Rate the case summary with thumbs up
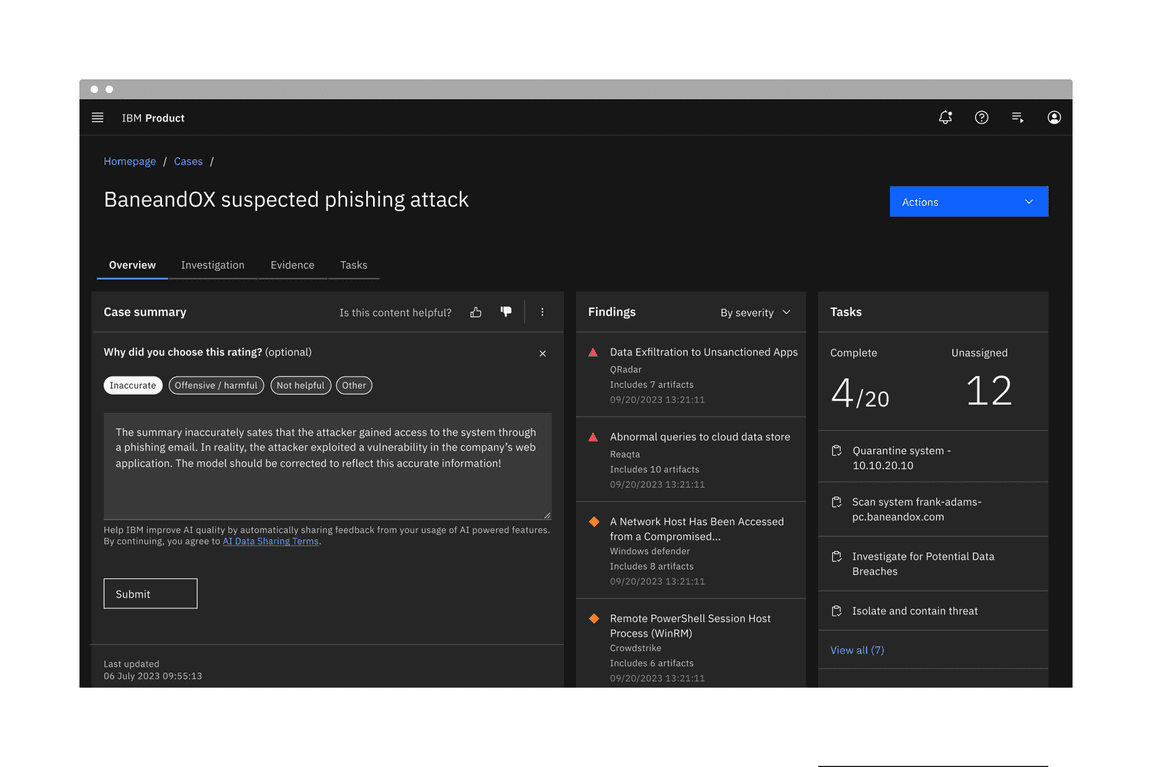Screen dimensions: 1152x767 (x=475, y=311)
